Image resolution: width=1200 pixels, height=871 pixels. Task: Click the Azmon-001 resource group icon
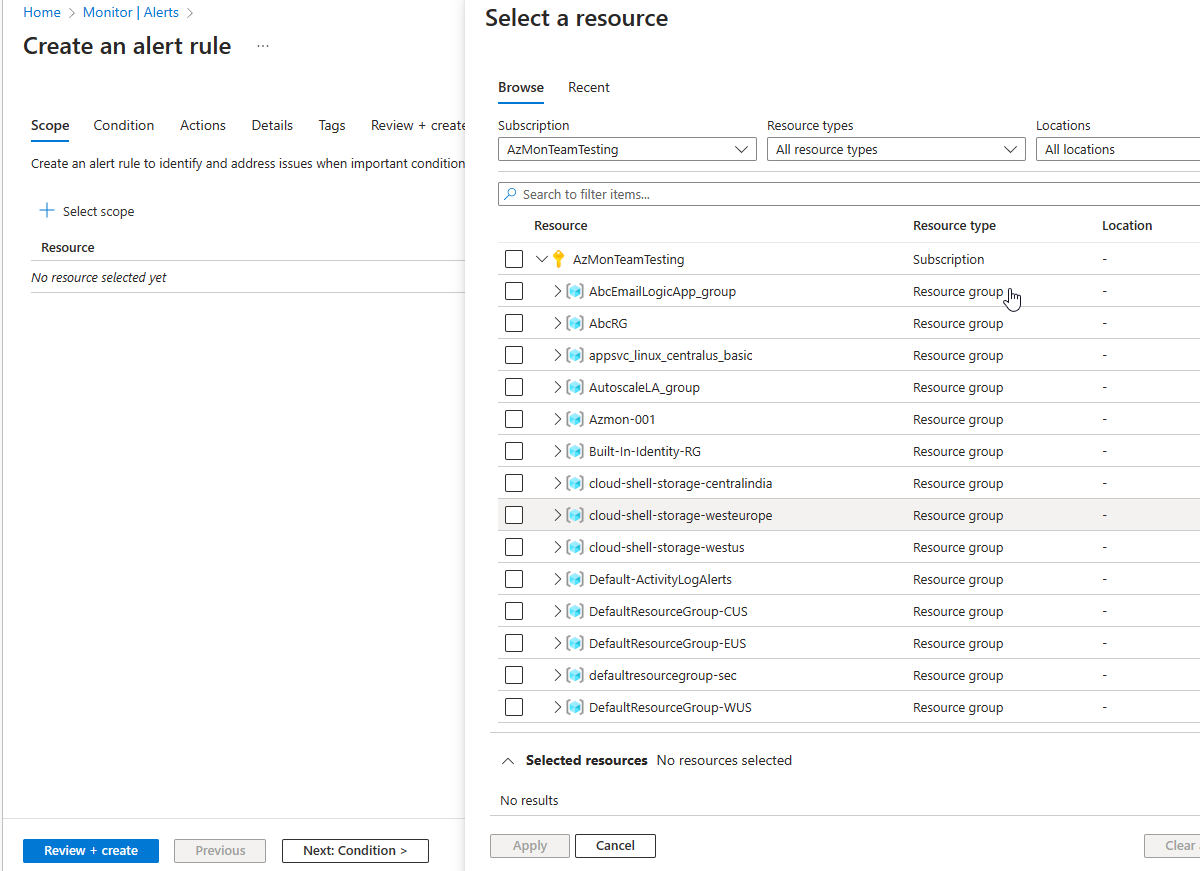(575, 419)
